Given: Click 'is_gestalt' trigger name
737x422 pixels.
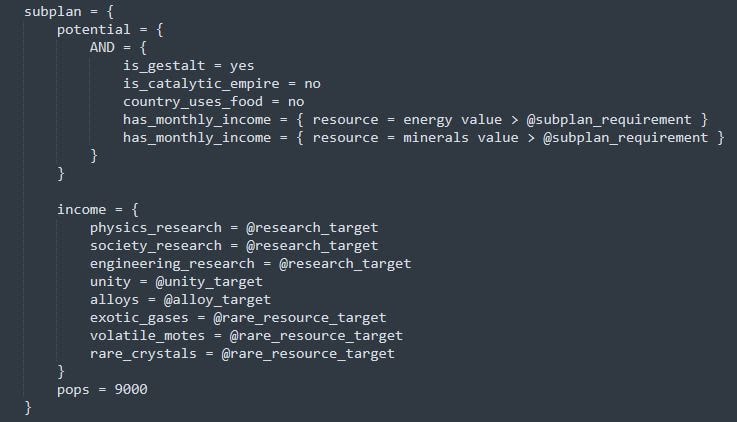Looking at the screenshot, I should coord(164,66).
